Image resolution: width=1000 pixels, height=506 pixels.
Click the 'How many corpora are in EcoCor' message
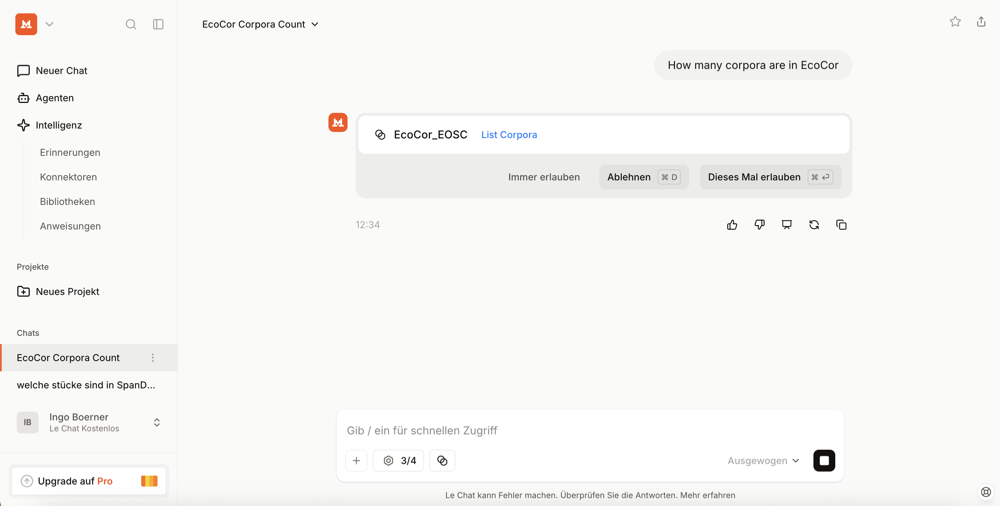coord(753,65)
